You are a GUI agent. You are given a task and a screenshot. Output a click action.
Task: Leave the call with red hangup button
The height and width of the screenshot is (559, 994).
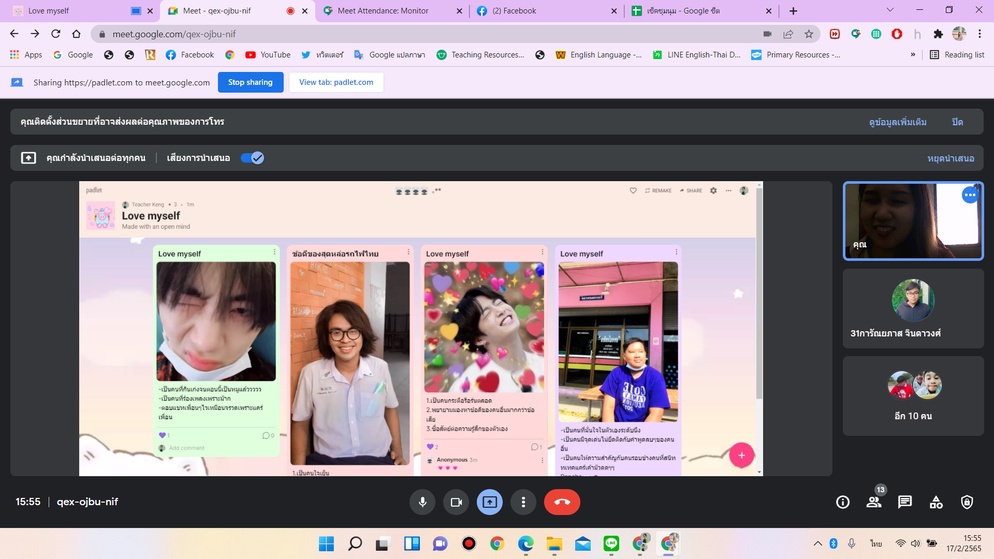click(562, 502)
